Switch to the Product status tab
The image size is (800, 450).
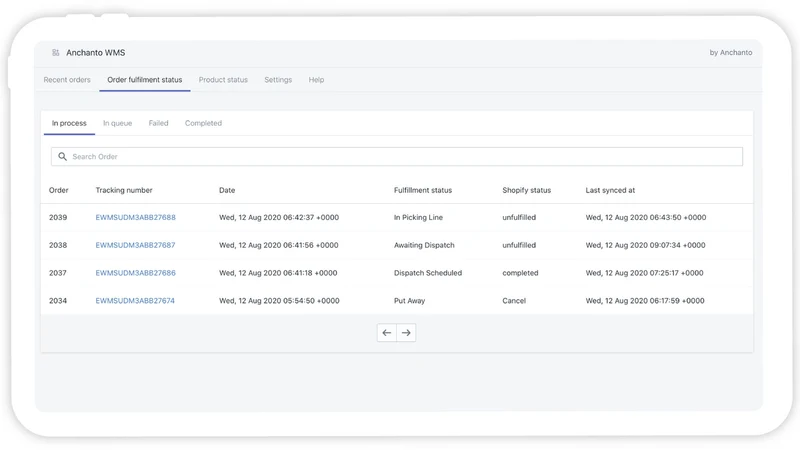pos(223,80)
